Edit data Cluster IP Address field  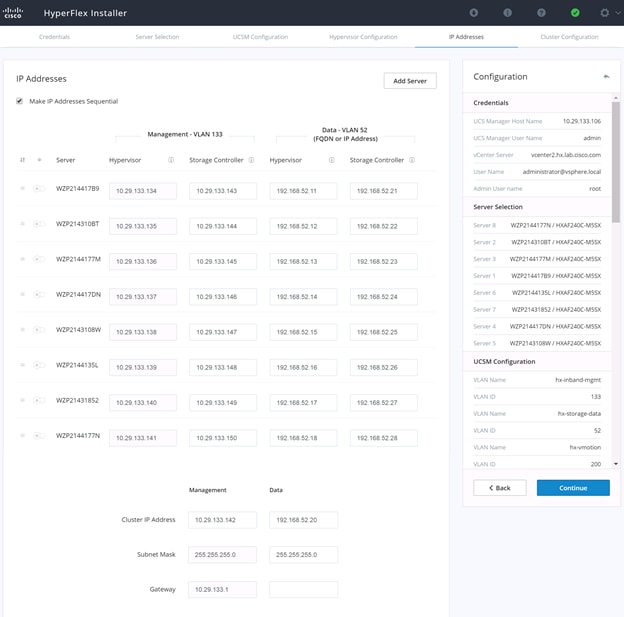coord(304,520)
